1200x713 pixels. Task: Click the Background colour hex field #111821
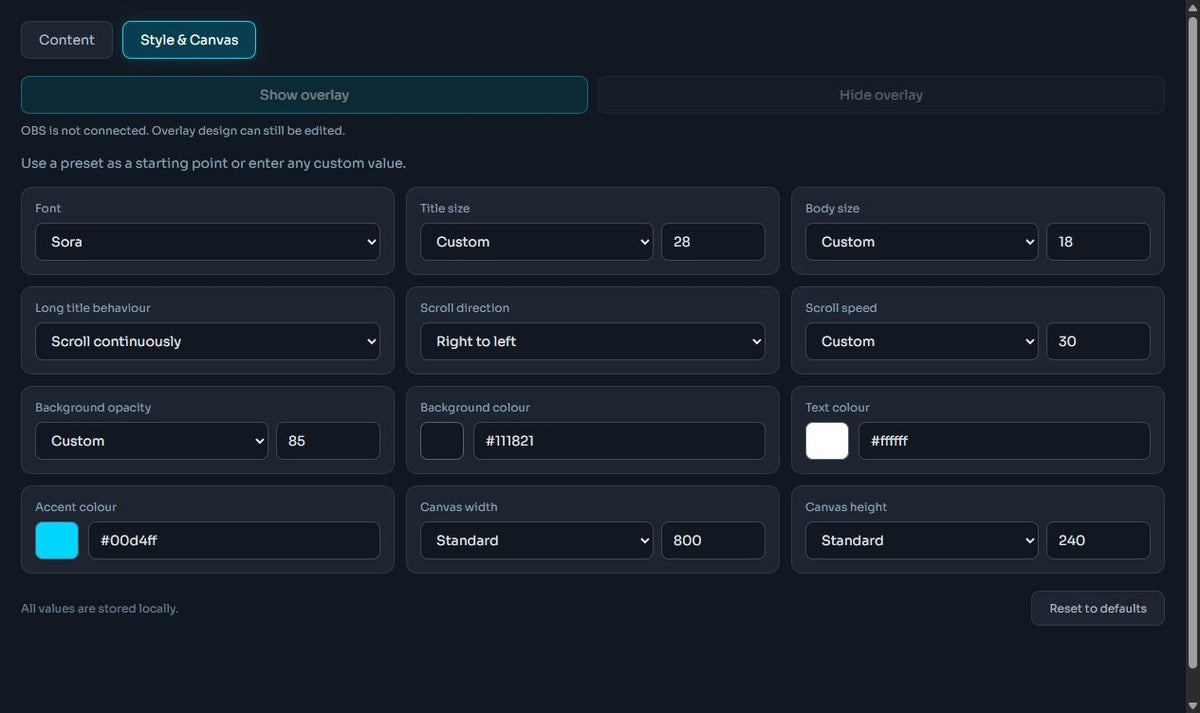619,441
